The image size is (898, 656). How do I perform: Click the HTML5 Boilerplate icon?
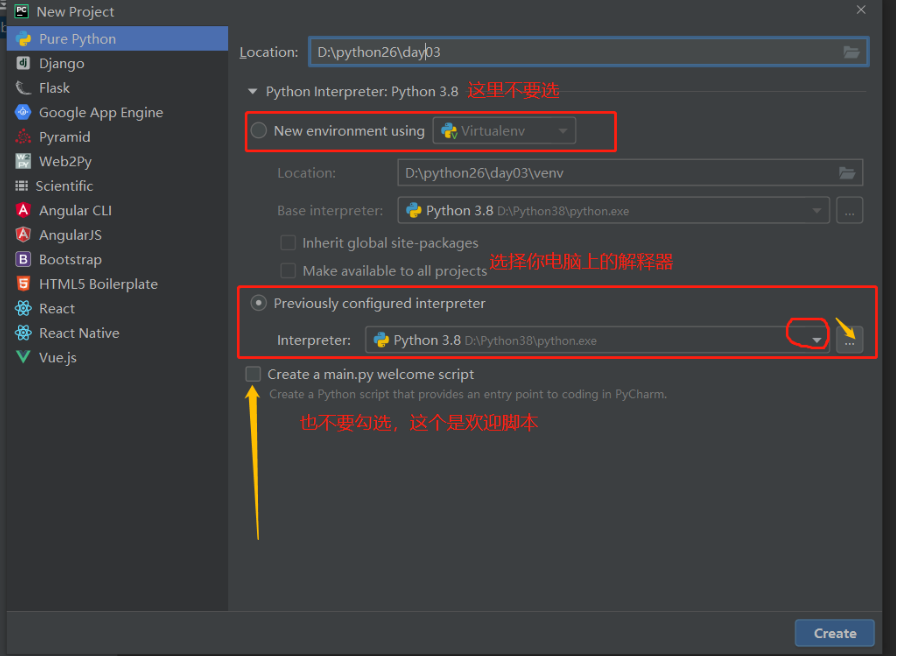[x=23, y=284]
